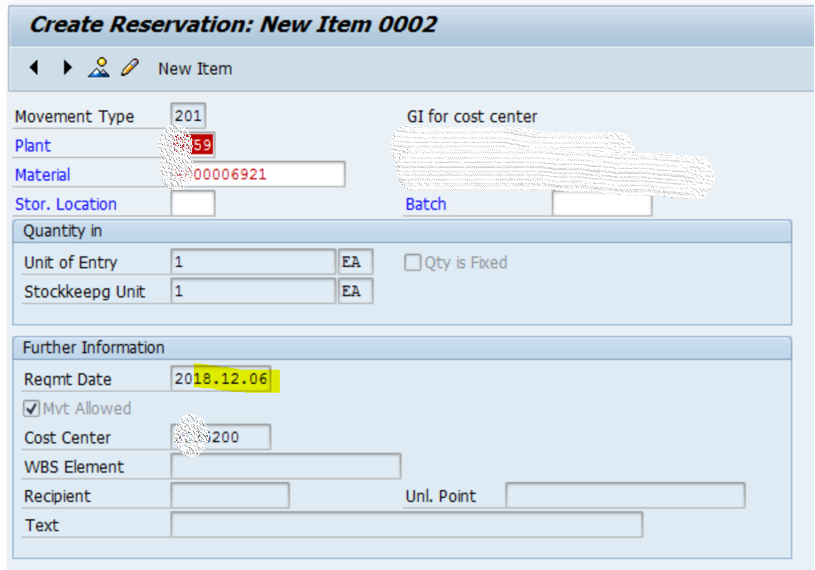Click the Batch label link
Screen dimensions: 815x570
pyautogui.click(x=426, y=204)
